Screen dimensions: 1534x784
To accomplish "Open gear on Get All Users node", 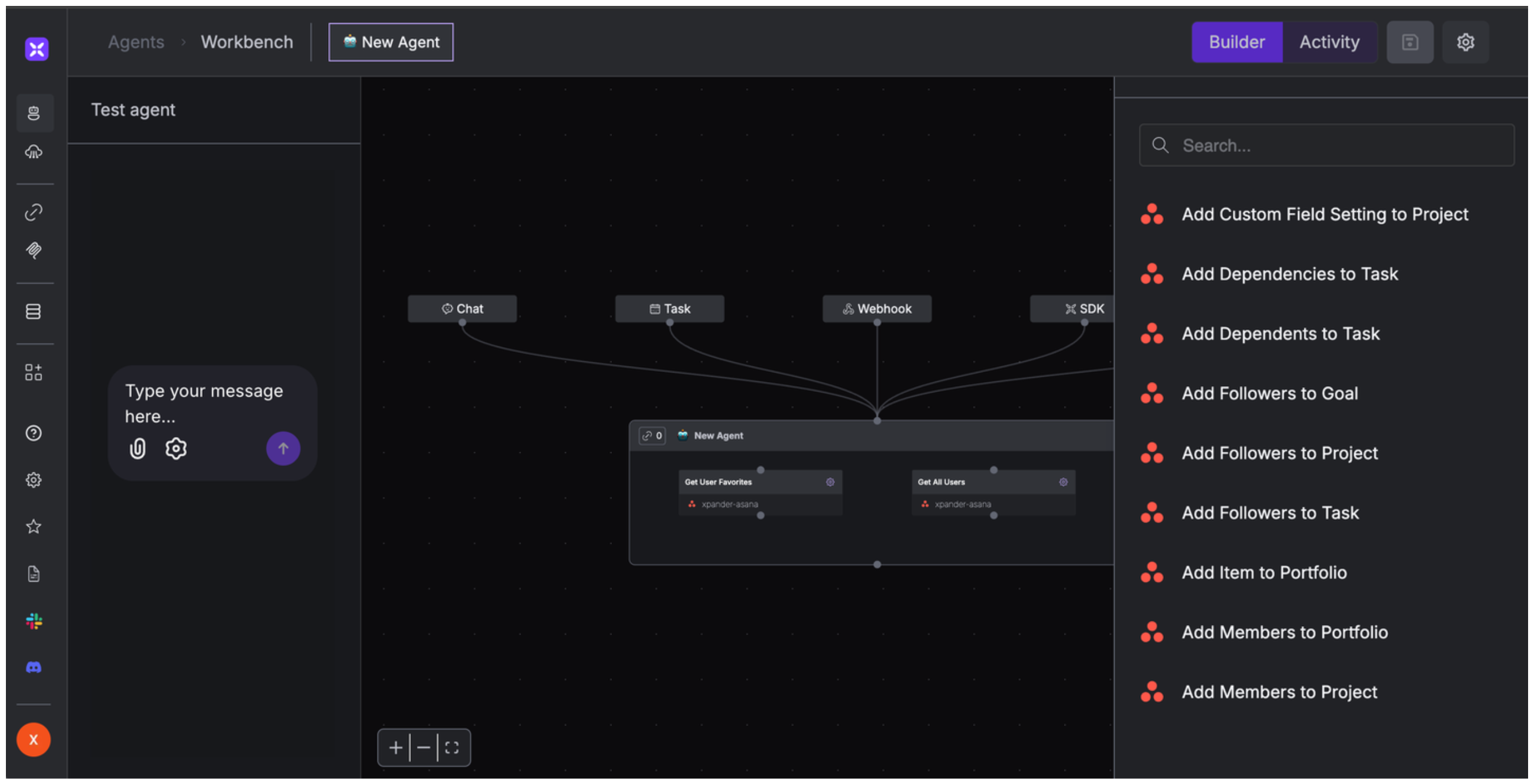I will pyautogui.click(x=1063, y=482).
